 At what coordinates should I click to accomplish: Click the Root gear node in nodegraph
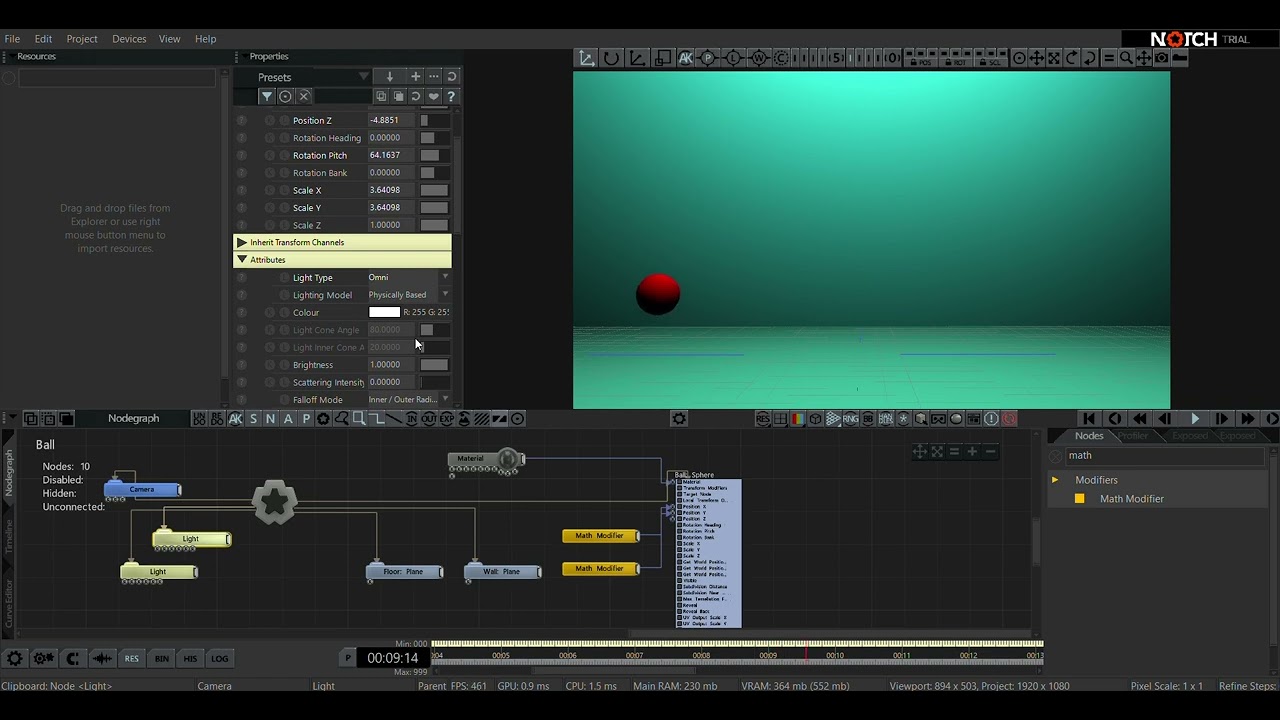pyautogui.click(x=275, y=502)
